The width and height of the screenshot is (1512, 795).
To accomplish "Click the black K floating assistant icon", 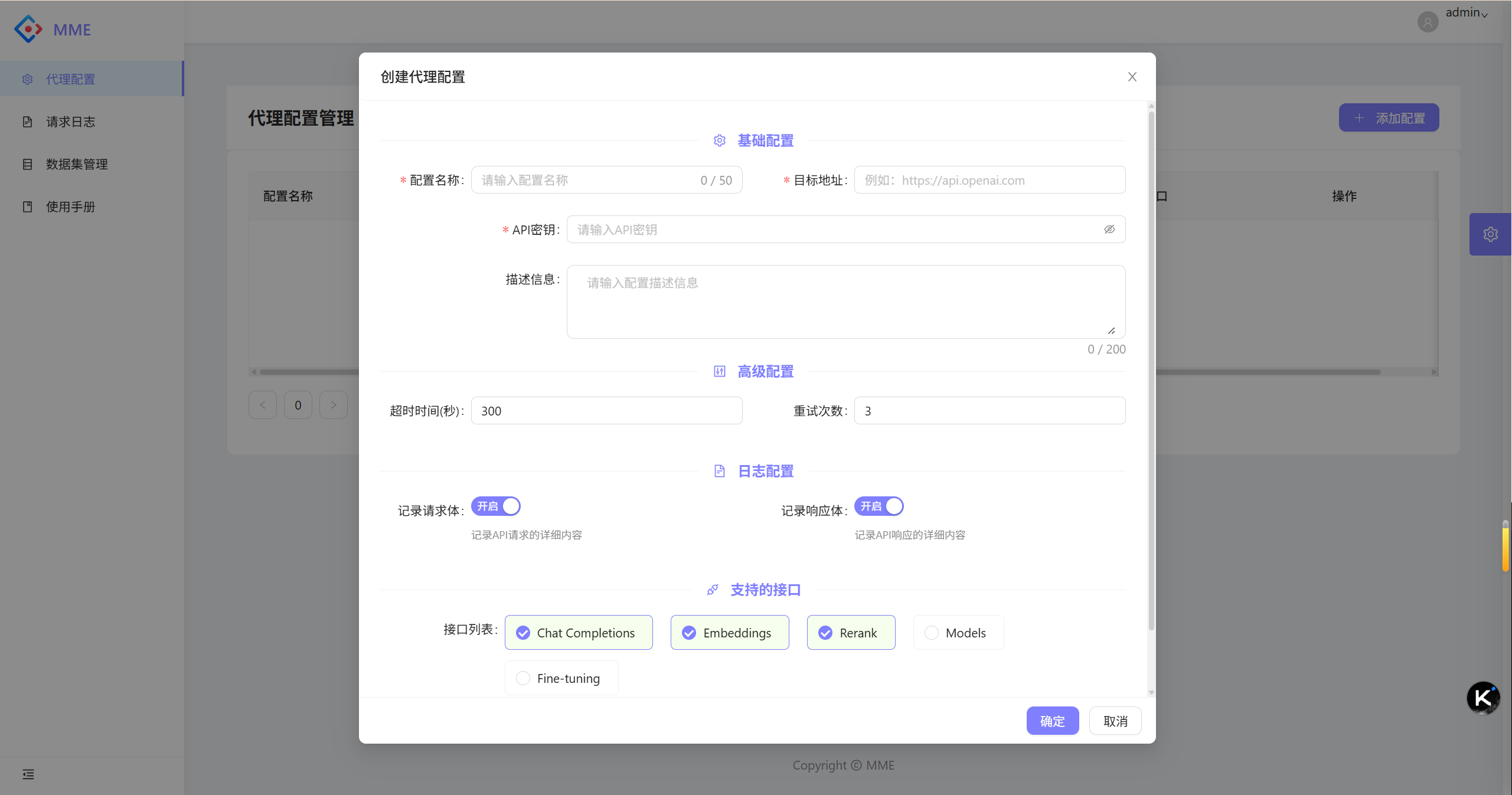I will 1482,698.
